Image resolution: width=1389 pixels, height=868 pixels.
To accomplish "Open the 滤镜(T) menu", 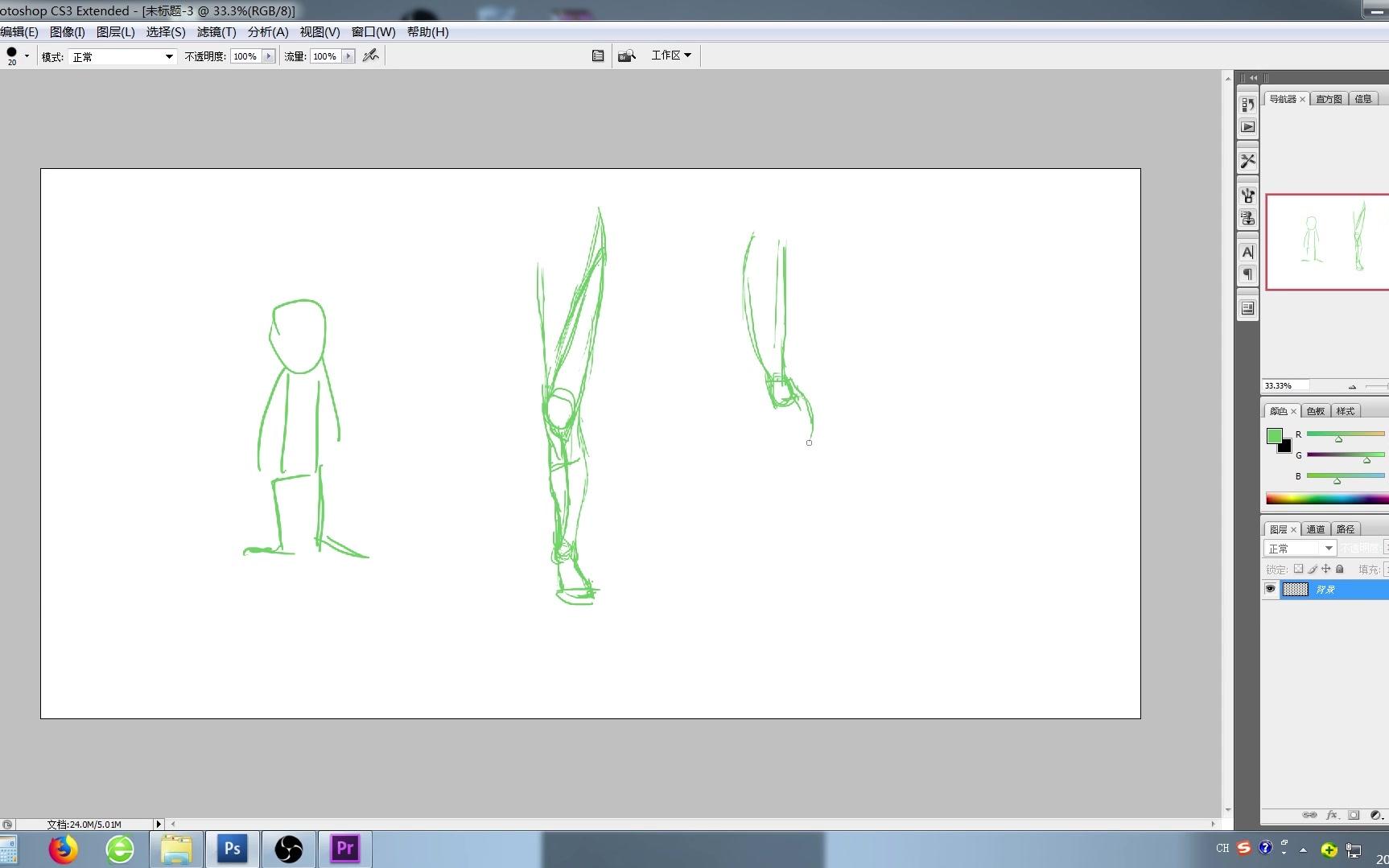I will click(216, 32).
